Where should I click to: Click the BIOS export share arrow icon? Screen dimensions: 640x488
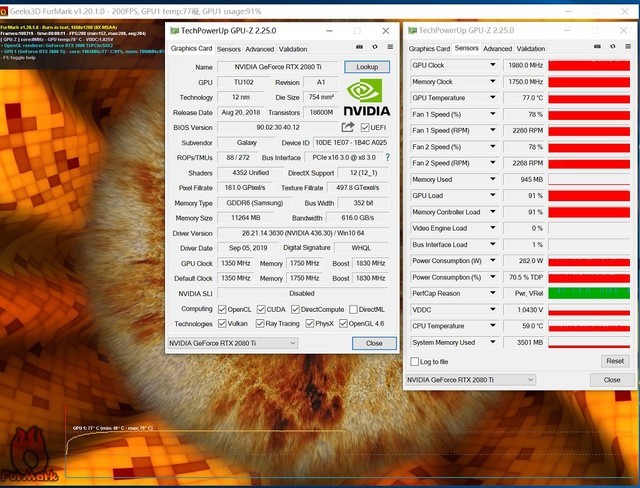coord(348,127)
